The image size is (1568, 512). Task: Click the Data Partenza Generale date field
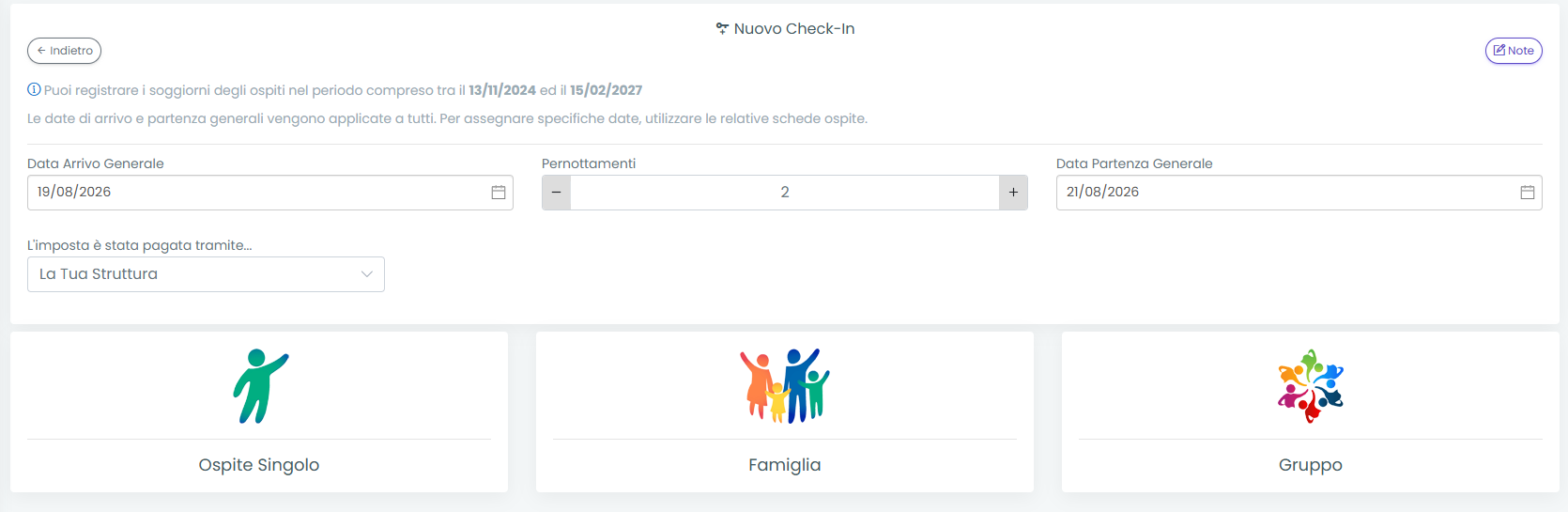pyautogui.click(x=1299, y=193)
